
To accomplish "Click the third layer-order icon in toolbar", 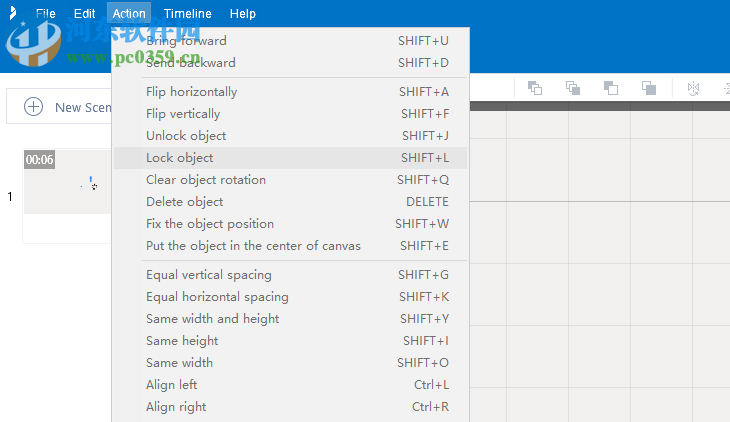I will (610, 88).
